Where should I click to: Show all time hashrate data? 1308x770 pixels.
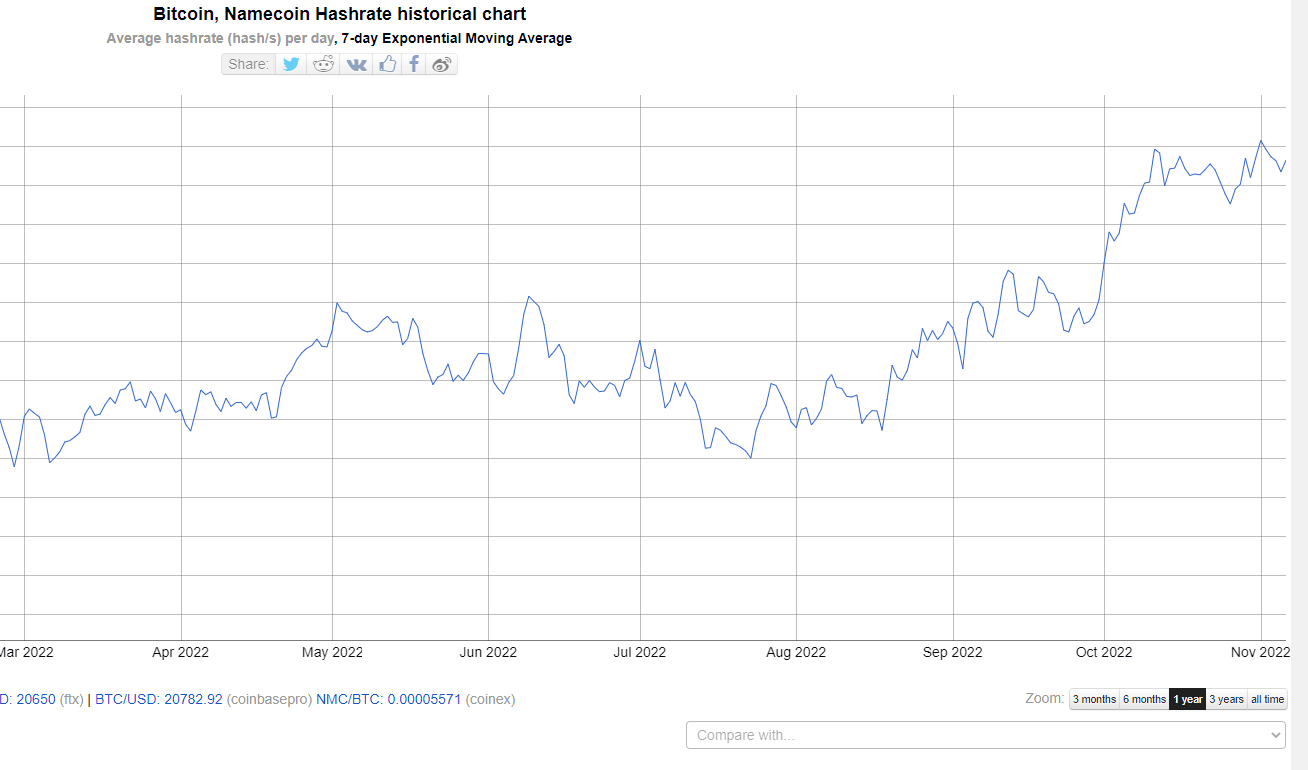[x=1267, y=699]
